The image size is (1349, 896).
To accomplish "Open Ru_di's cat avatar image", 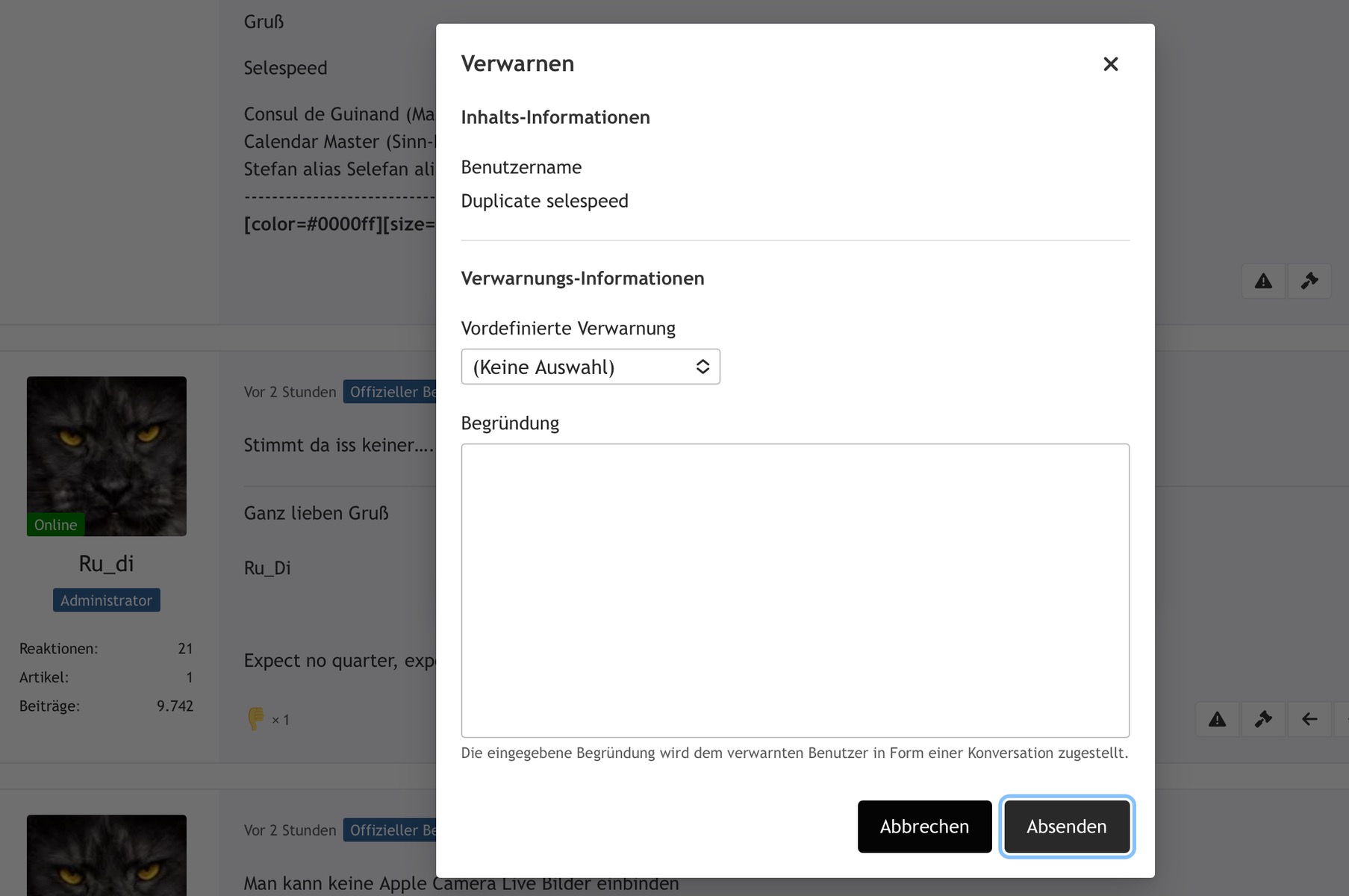I will (x=107, y=448).
